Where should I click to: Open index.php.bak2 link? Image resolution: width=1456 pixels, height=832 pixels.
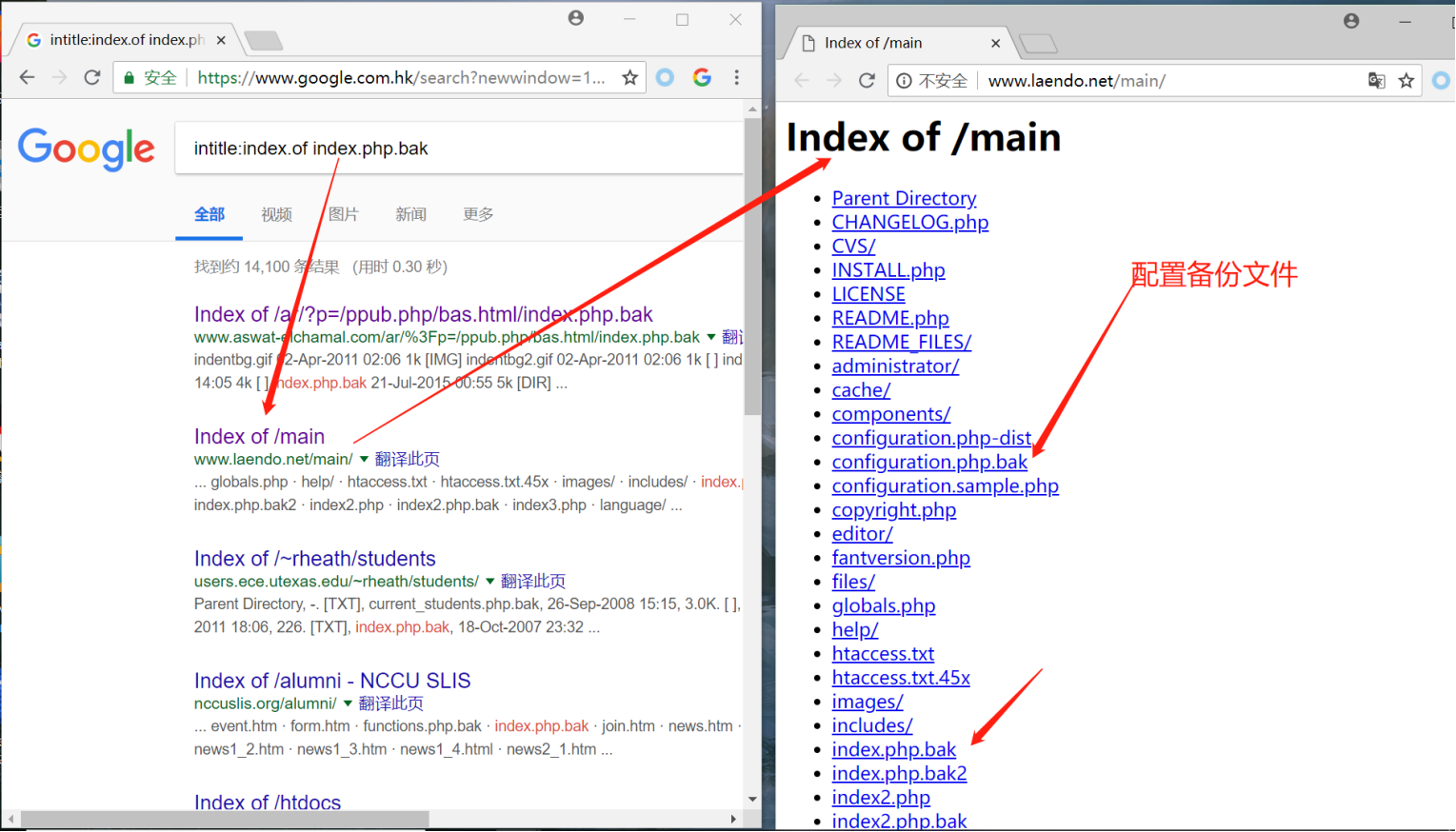899,773
